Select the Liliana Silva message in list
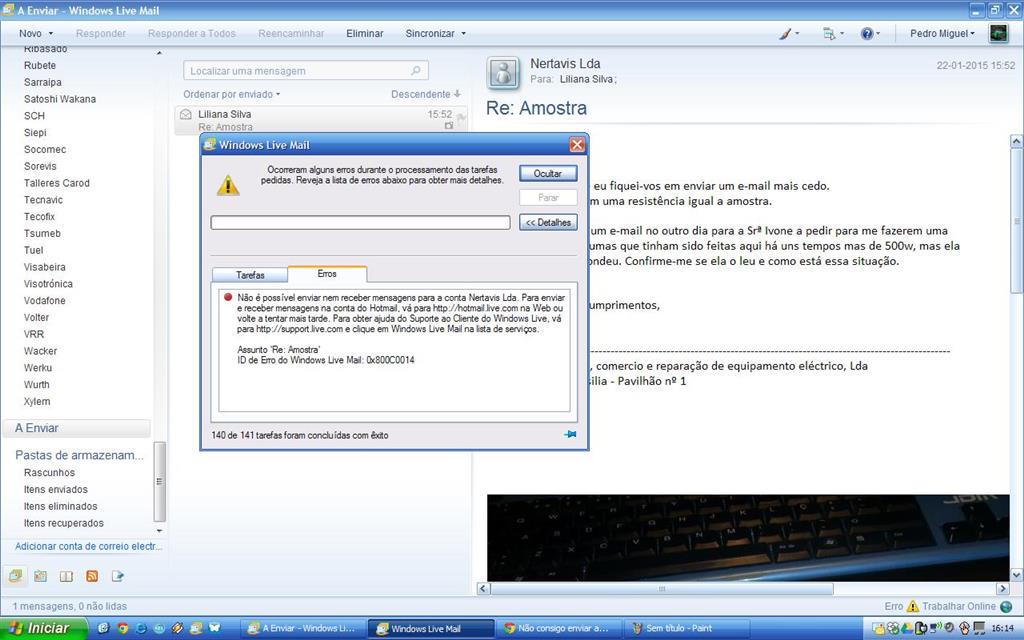The width and height of the screenshot is (1024, 640). coord(321,120)
